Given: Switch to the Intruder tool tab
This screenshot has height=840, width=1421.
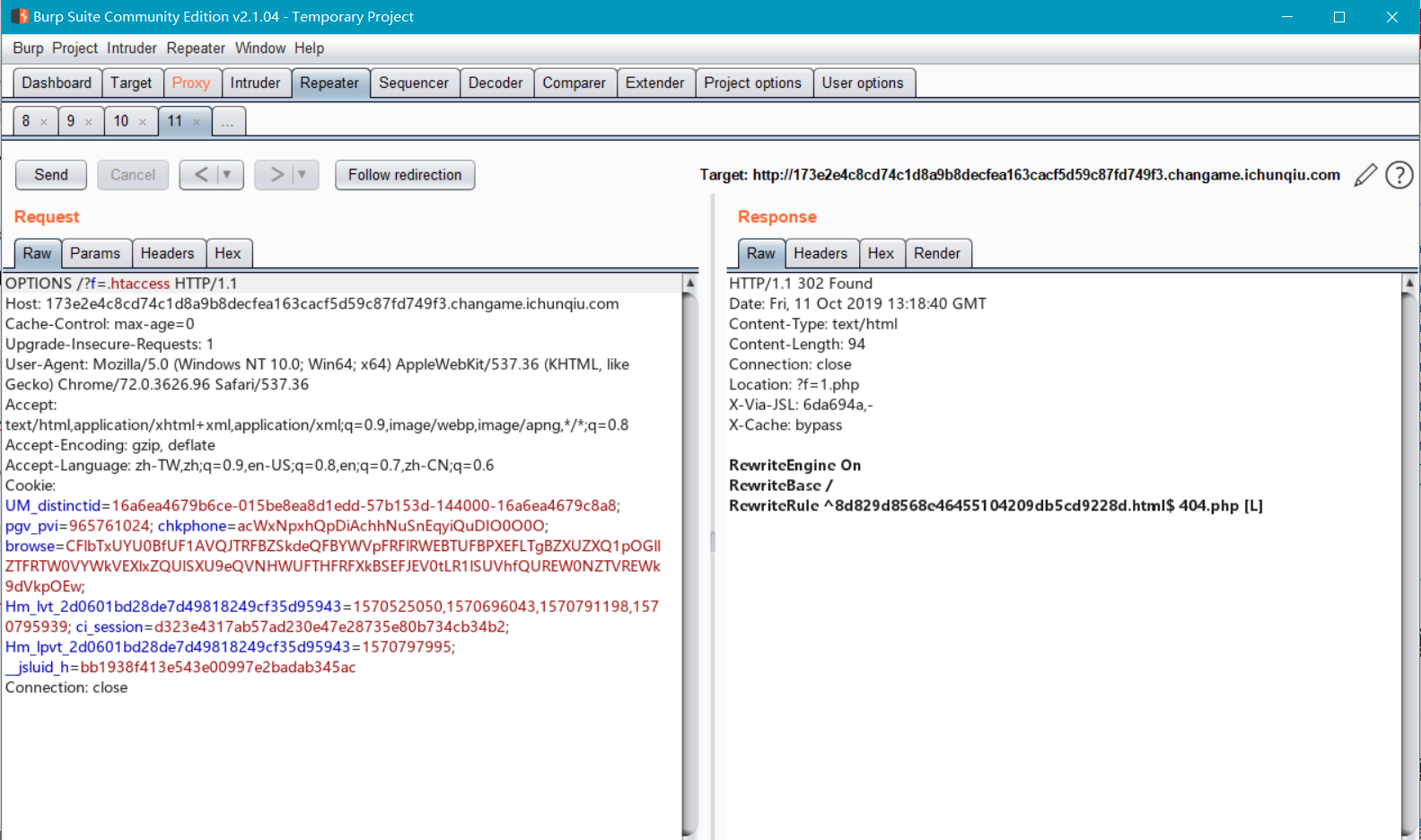Looking at the screenshot, I should (x=256, y=83).
